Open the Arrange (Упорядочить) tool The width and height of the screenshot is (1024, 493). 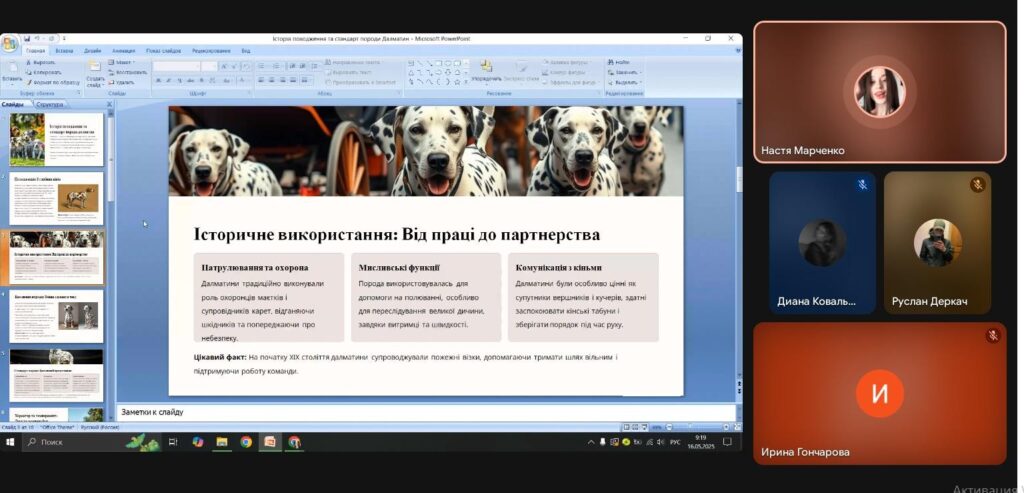click(x=487, y=72)
